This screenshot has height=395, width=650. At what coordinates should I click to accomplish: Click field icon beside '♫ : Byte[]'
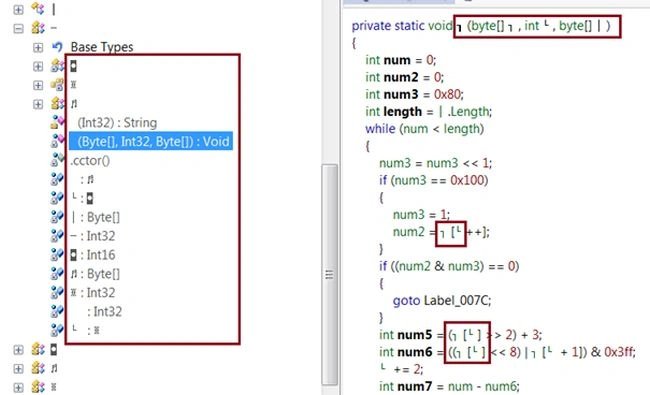pyautogui.click(x=57, y=274)
